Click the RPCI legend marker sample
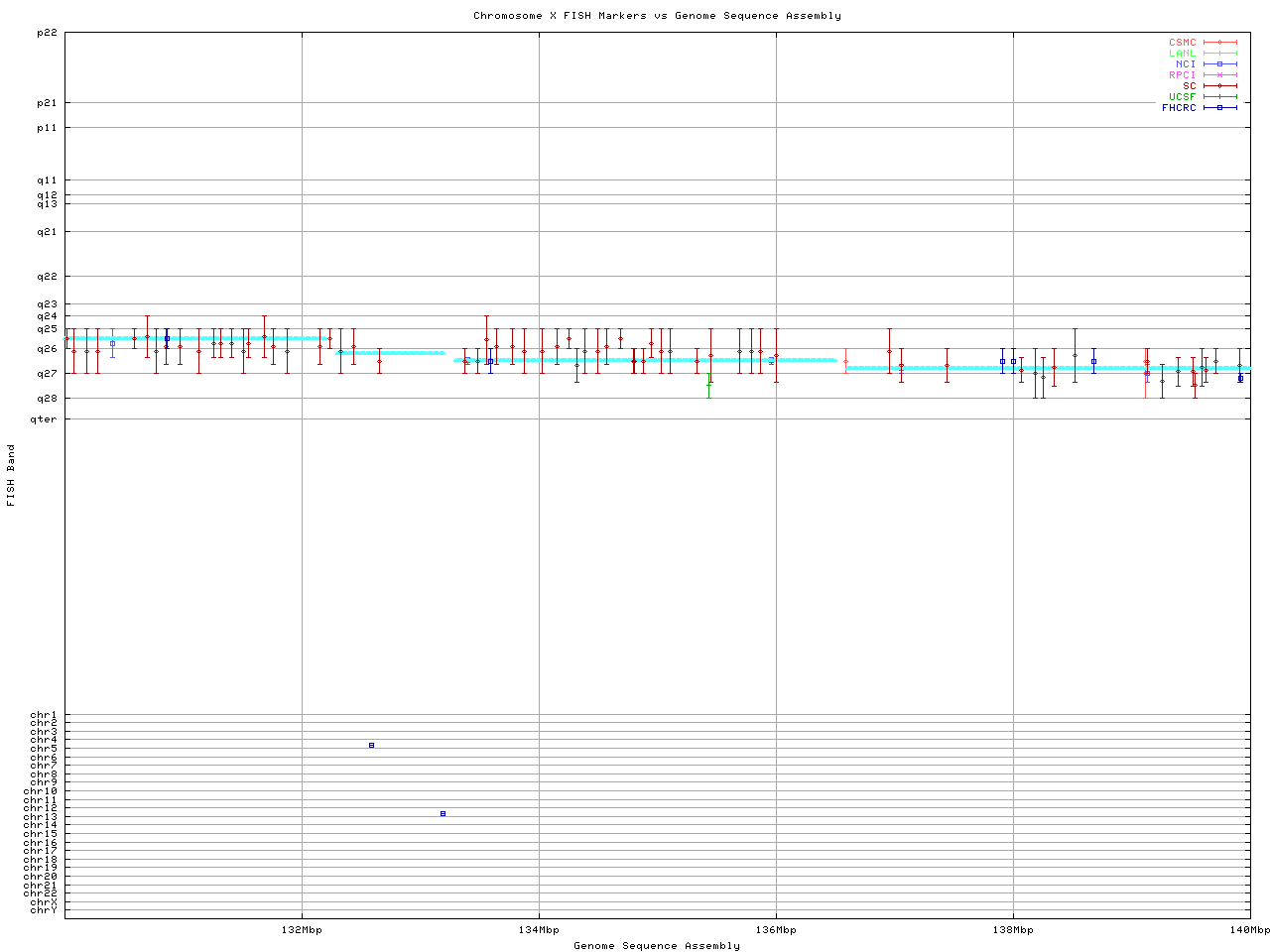This screenshot has width=1270, height=952. point(1219,75)
